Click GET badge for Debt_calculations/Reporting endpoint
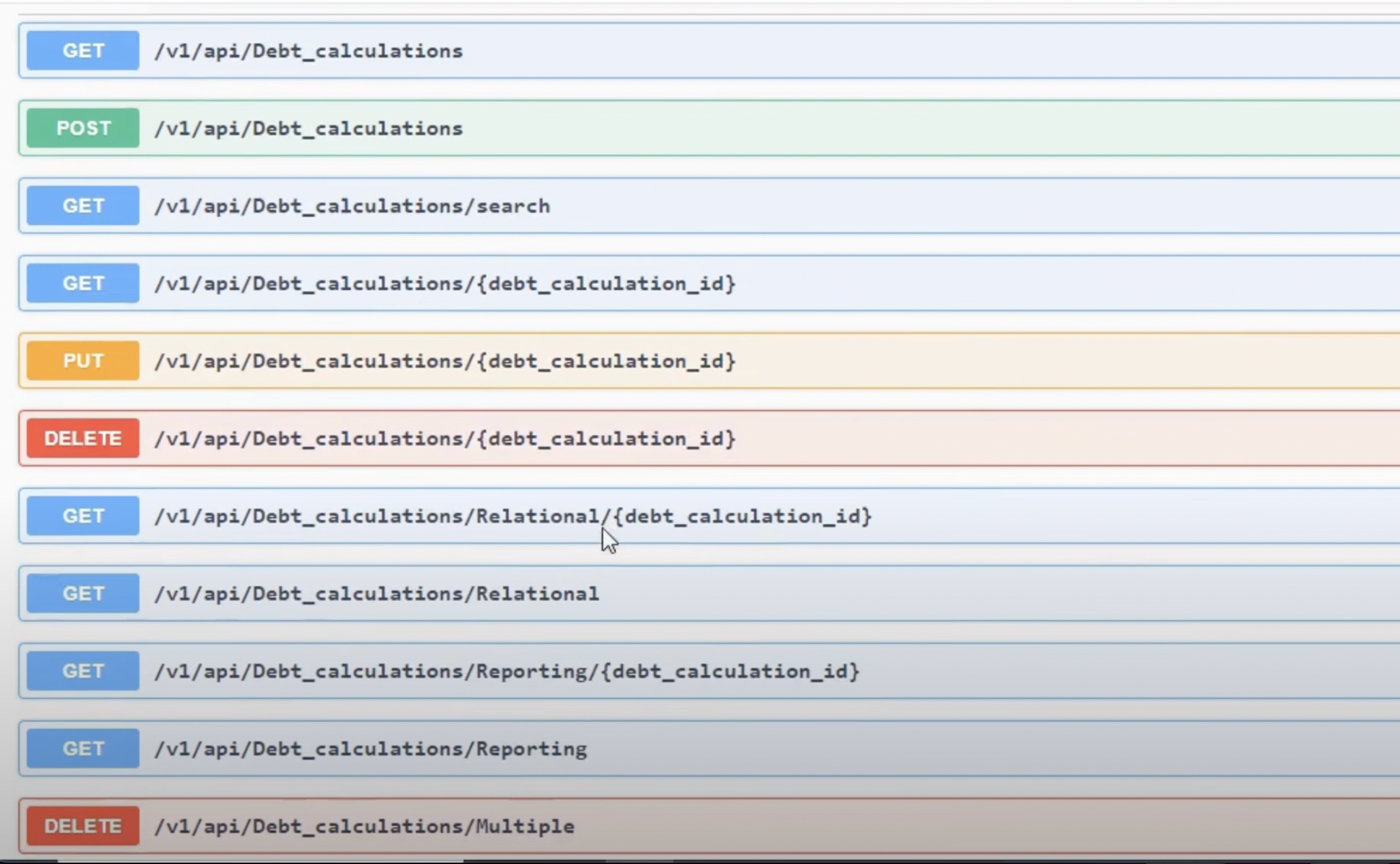 (83, 749)
